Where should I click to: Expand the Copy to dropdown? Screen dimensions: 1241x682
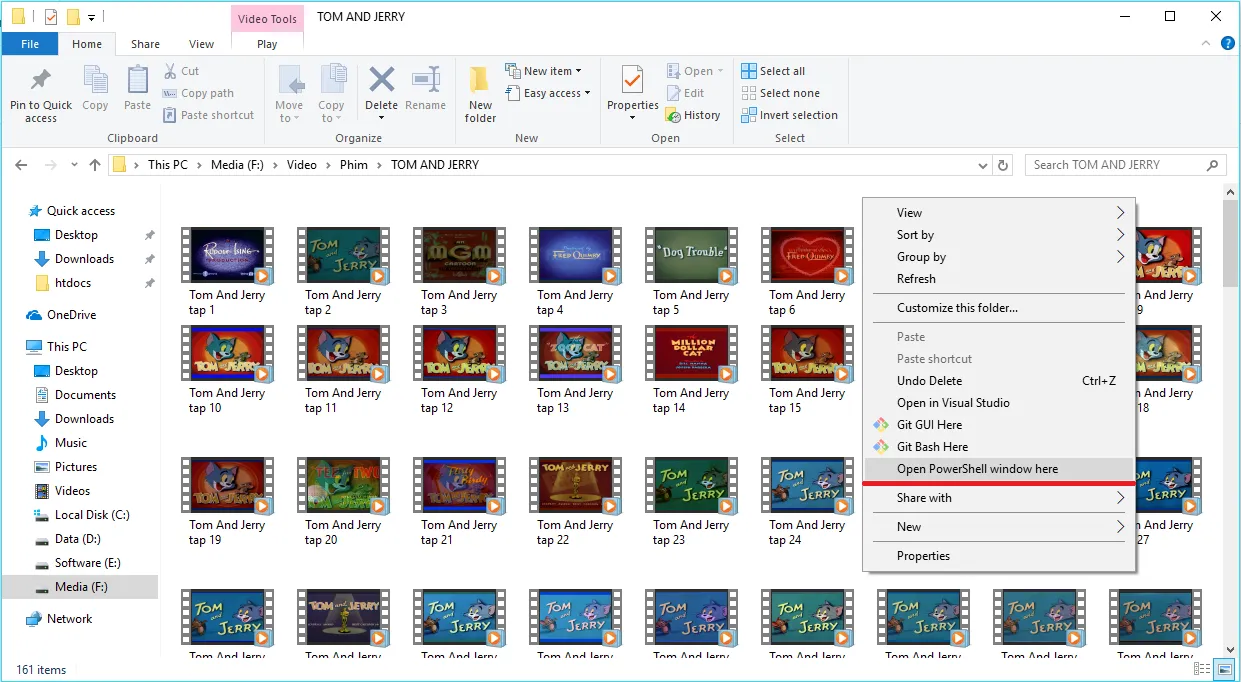(x=331, y=112)
